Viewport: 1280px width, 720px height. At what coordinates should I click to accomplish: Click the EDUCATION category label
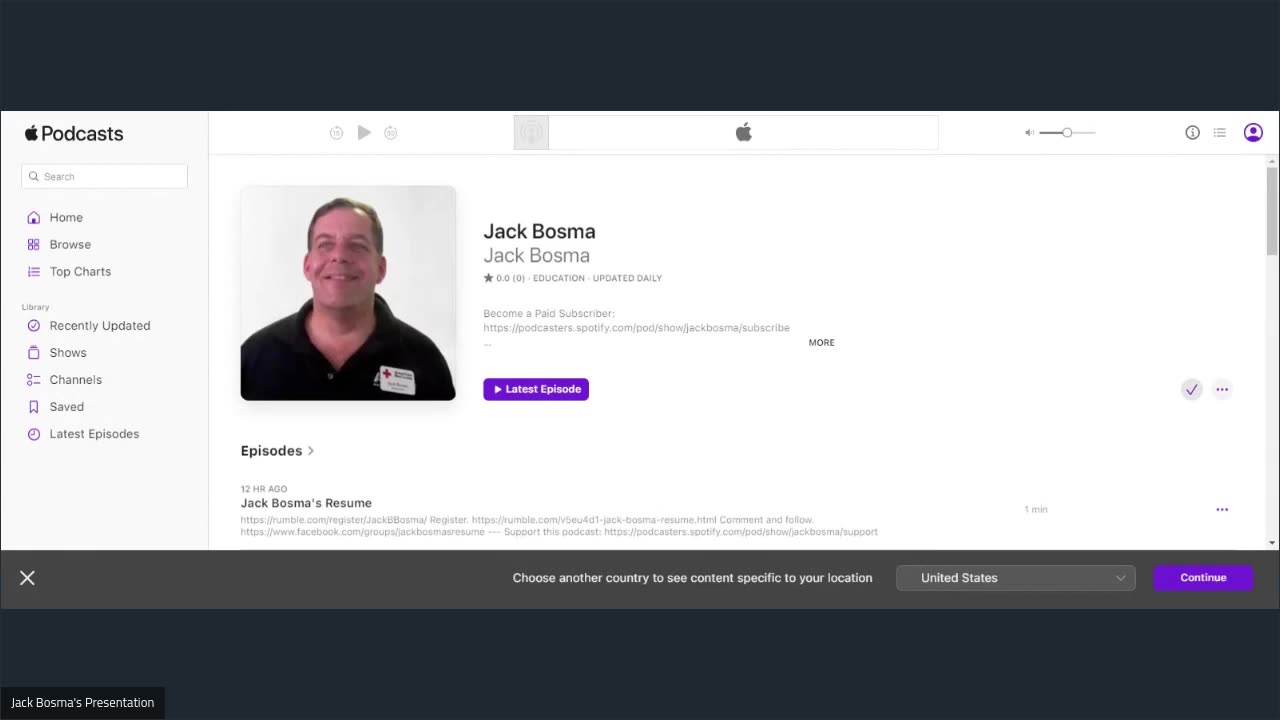pyautogui.click(x=559, y=278)
